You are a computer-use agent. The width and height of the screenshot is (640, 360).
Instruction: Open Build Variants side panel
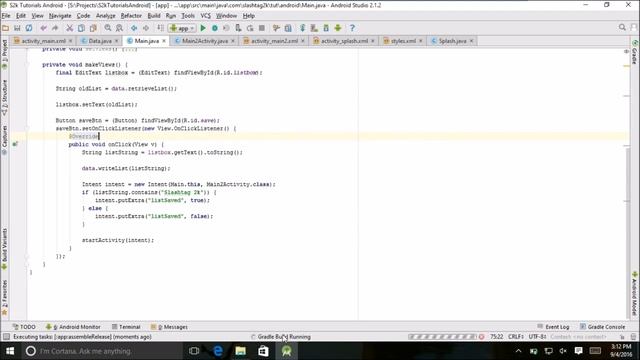[x=4, y=249]
